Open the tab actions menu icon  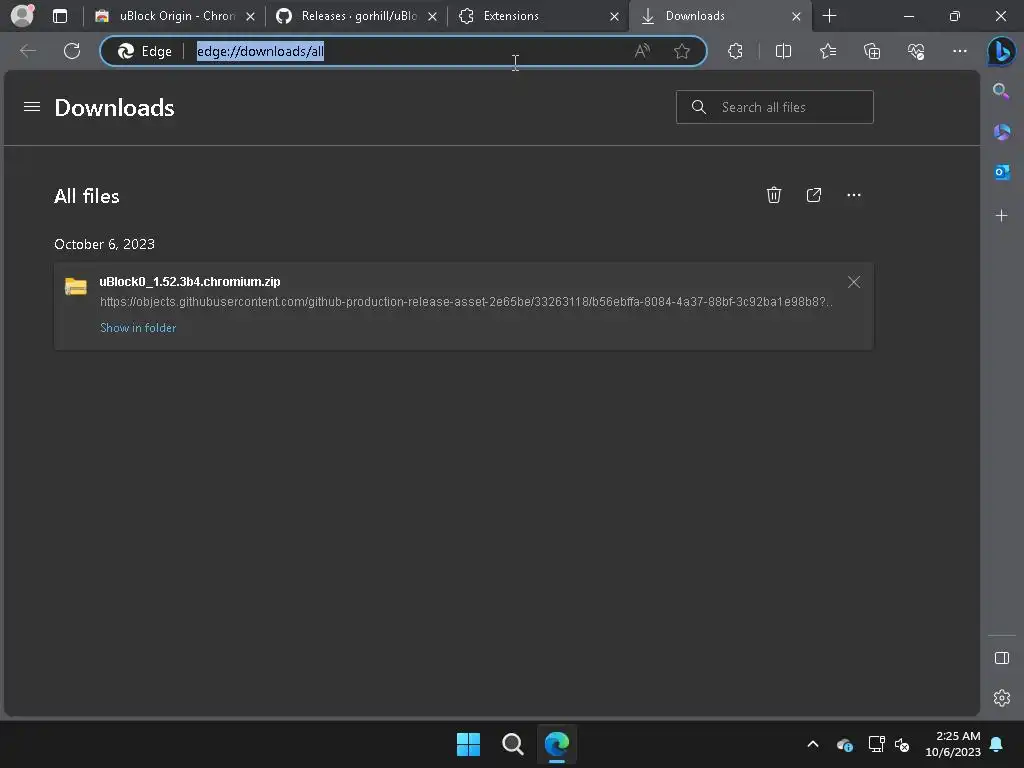59,16
